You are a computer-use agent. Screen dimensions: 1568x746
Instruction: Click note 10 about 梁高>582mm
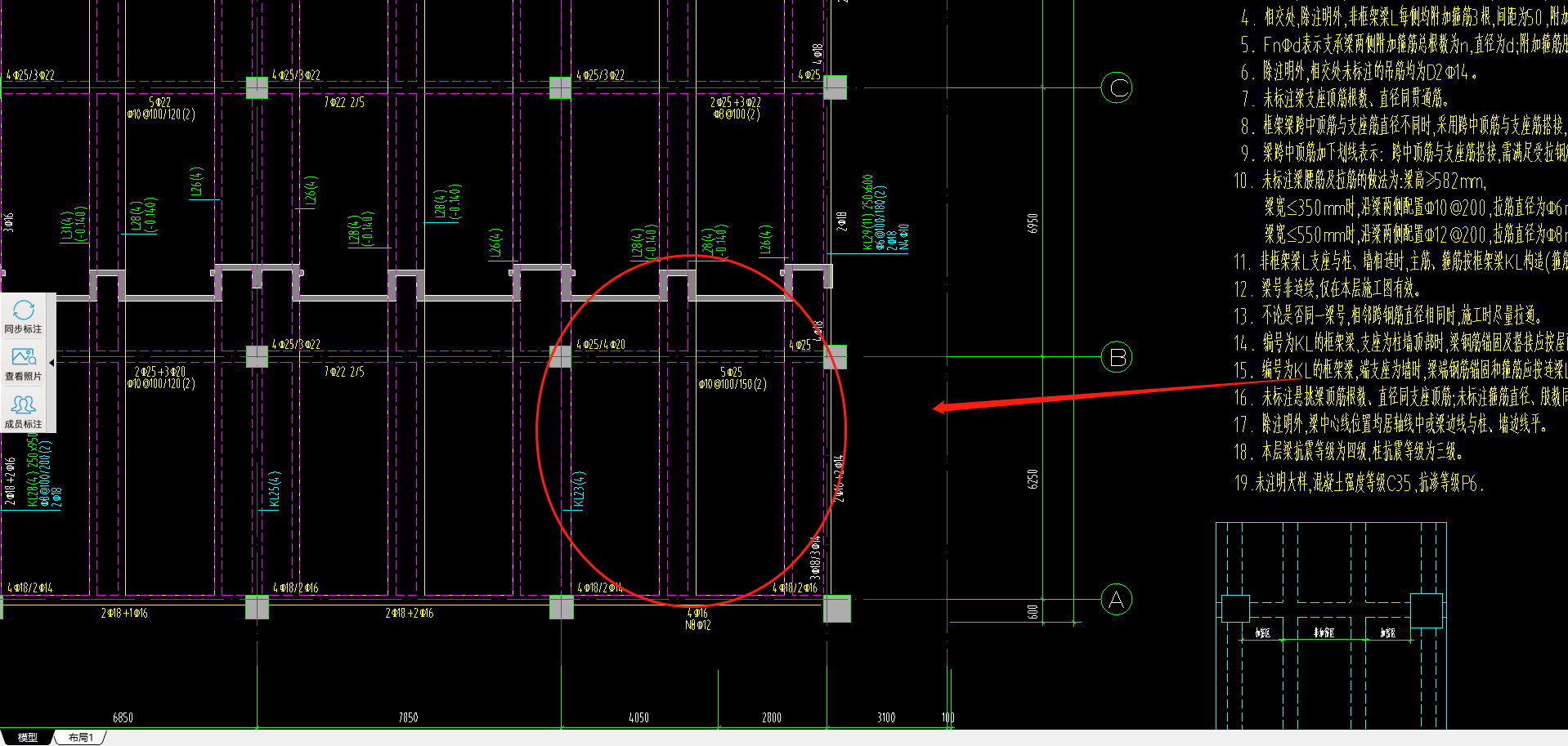pos(1360,181)
